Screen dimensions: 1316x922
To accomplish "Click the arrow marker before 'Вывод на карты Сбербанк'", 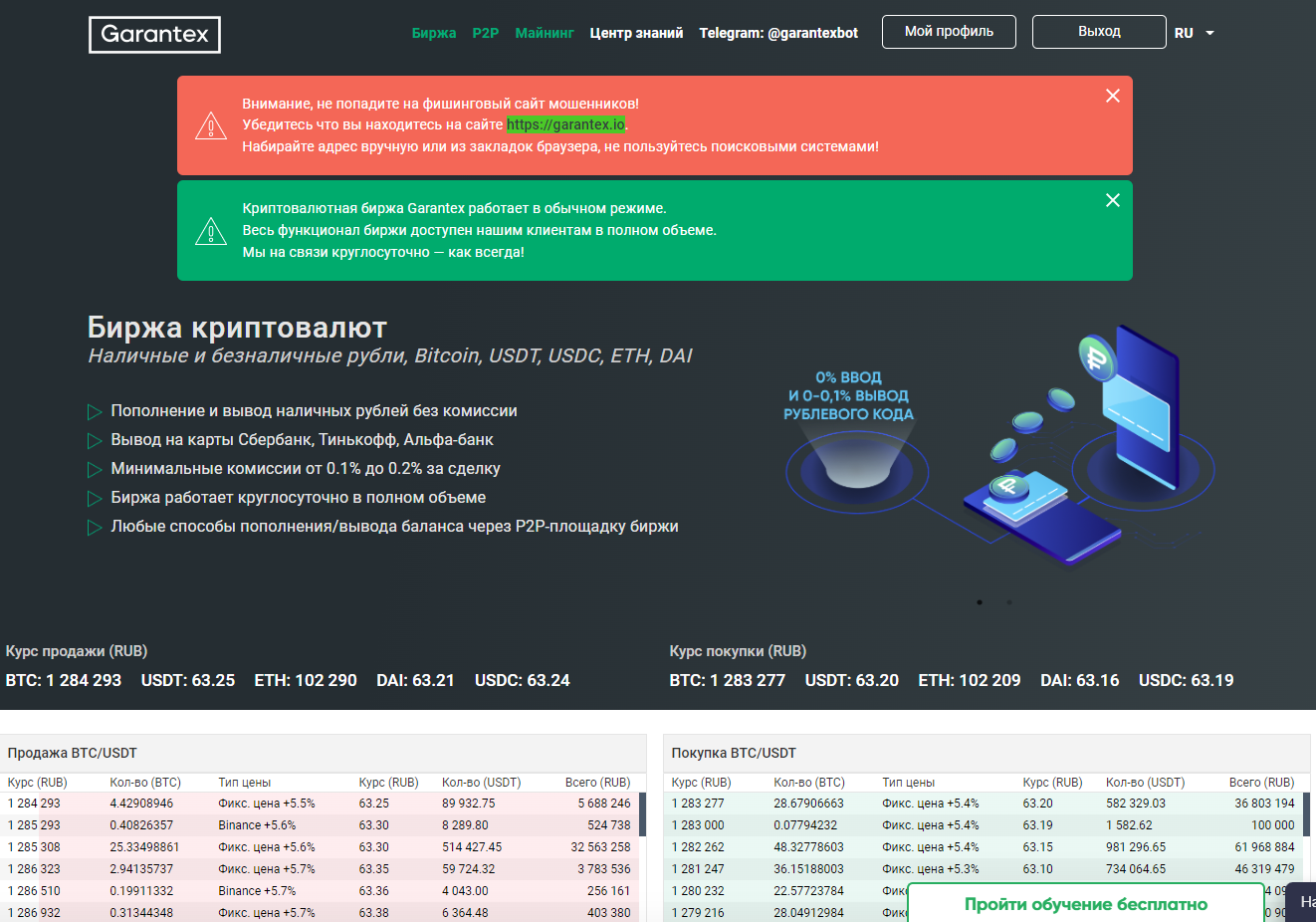I will [96, 440].
